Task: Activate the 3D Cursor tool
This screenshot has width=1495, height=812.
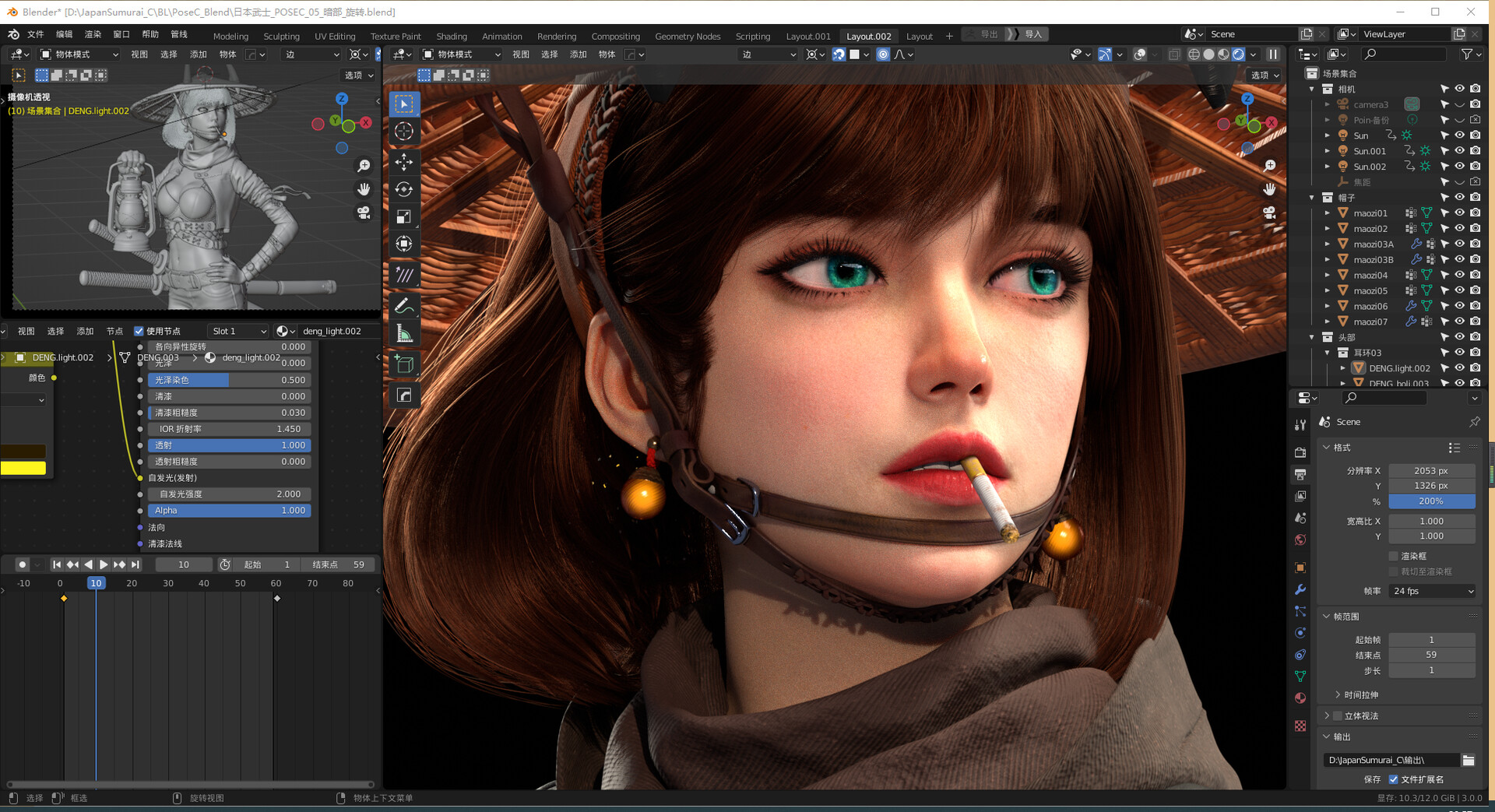Action: pos(404,132)
